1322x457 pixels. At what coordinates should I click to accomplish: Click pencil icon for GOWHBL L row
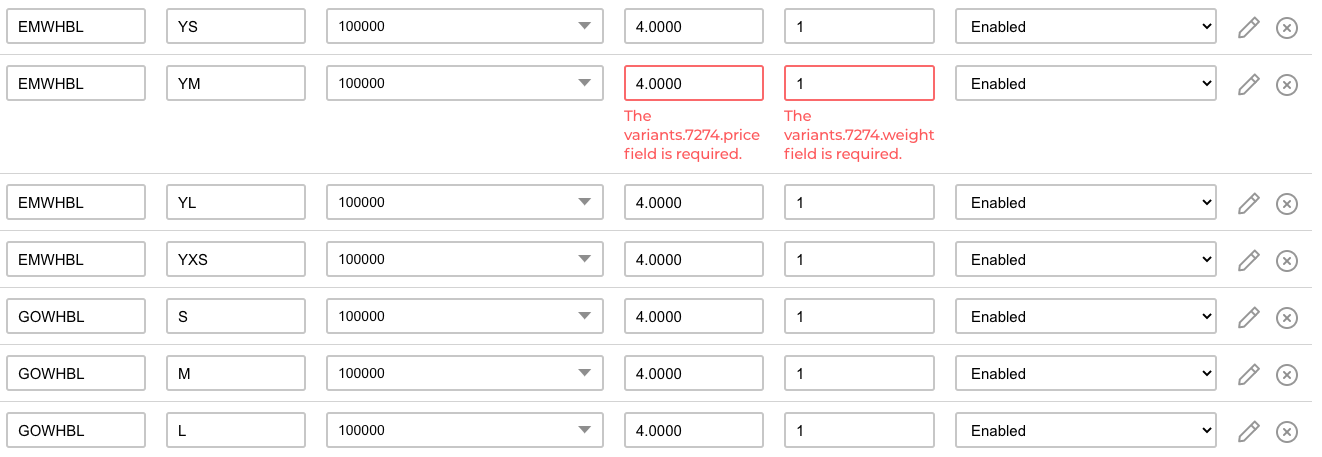point(1248,431)
